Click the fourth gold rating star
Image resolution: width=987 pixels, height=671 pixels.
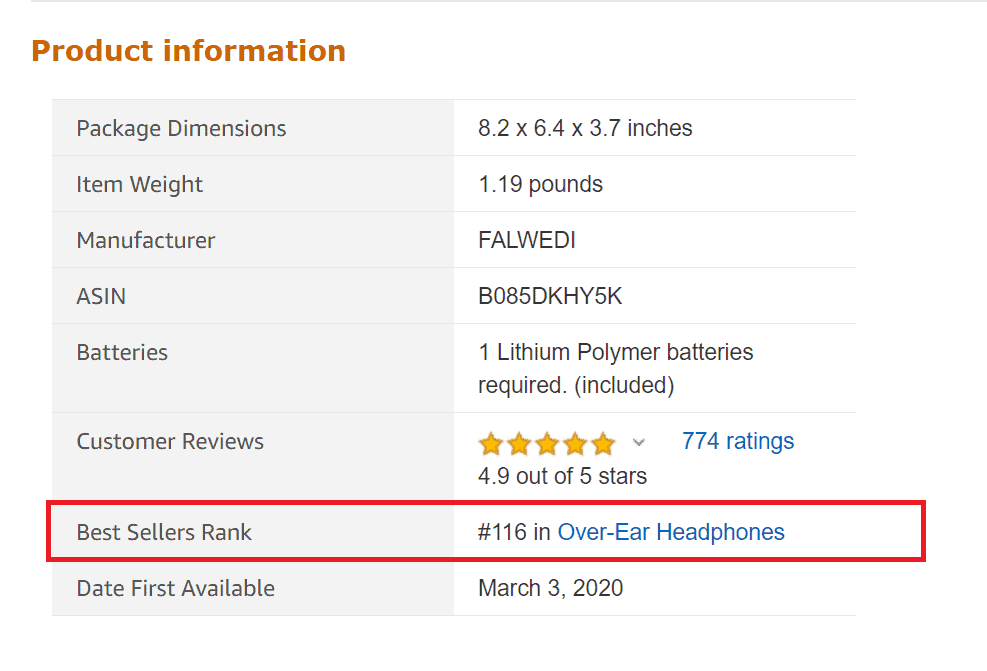click(x=576, y=442)
